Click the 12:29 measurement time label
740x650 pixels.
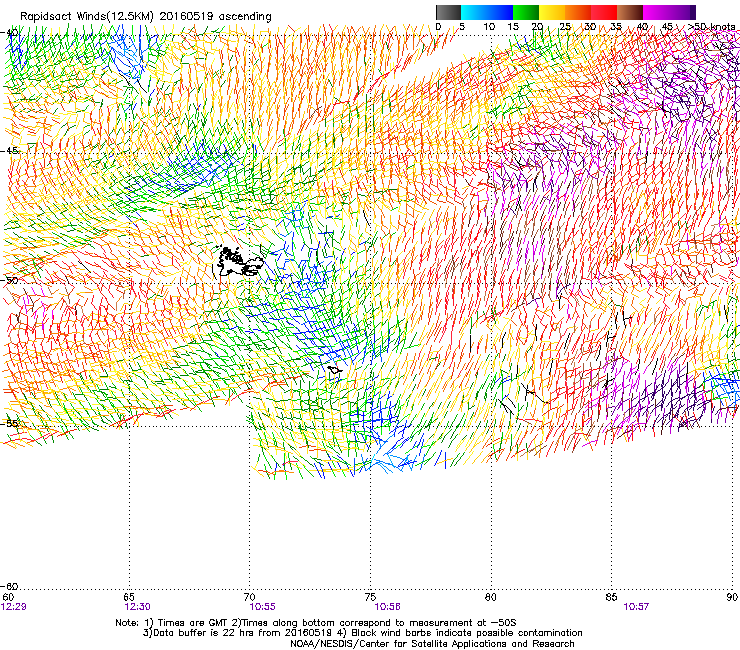coord(14,607)
